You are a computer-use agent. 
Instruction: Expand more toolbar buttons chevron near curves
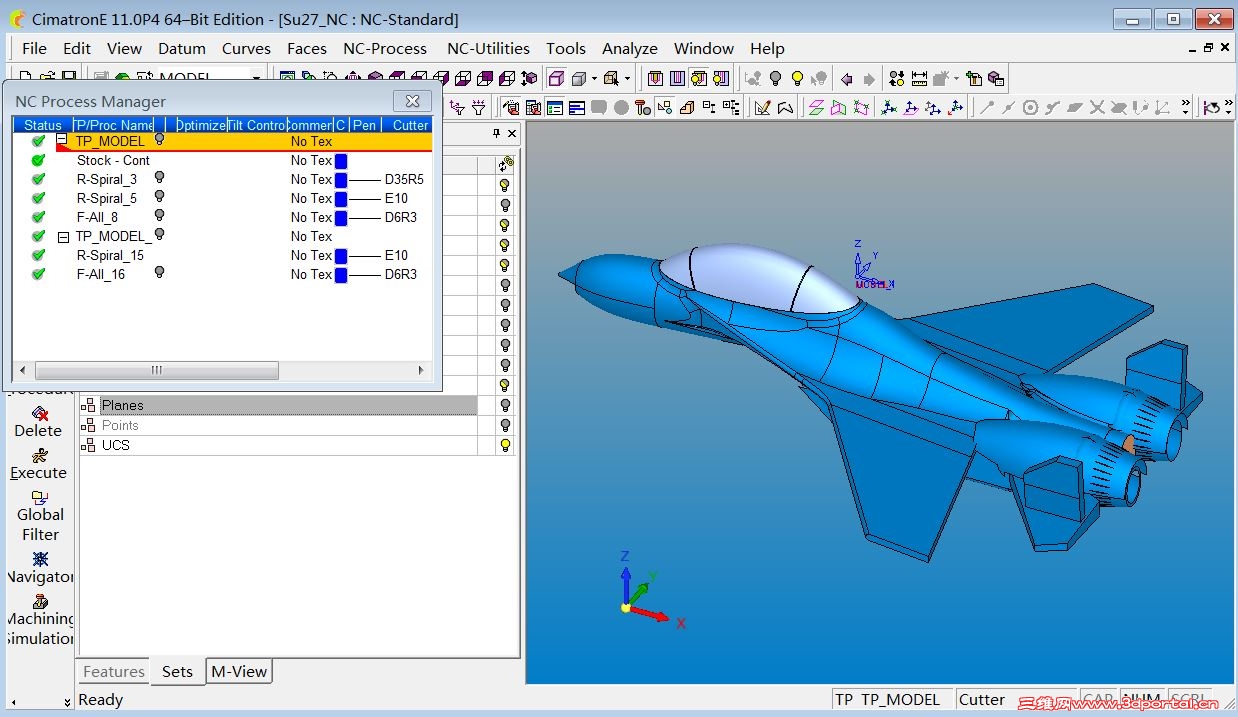[x=1186, y=106]
